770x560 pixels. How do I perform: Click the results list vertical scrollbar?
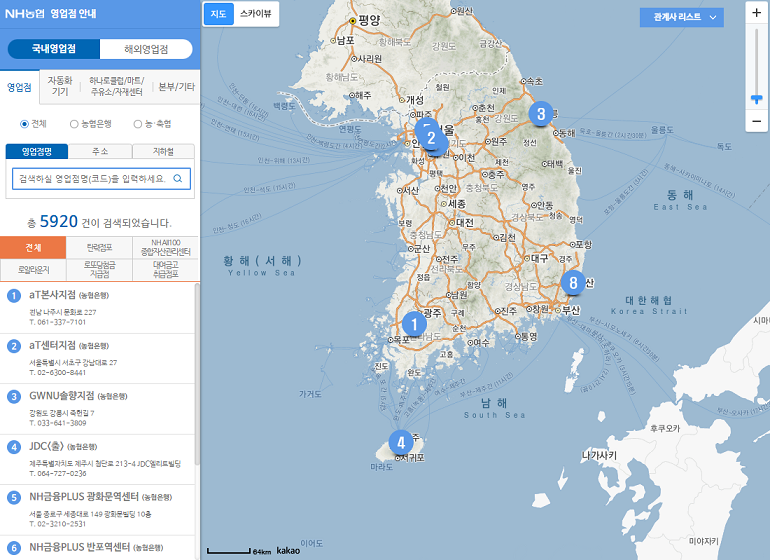[197, 373]
